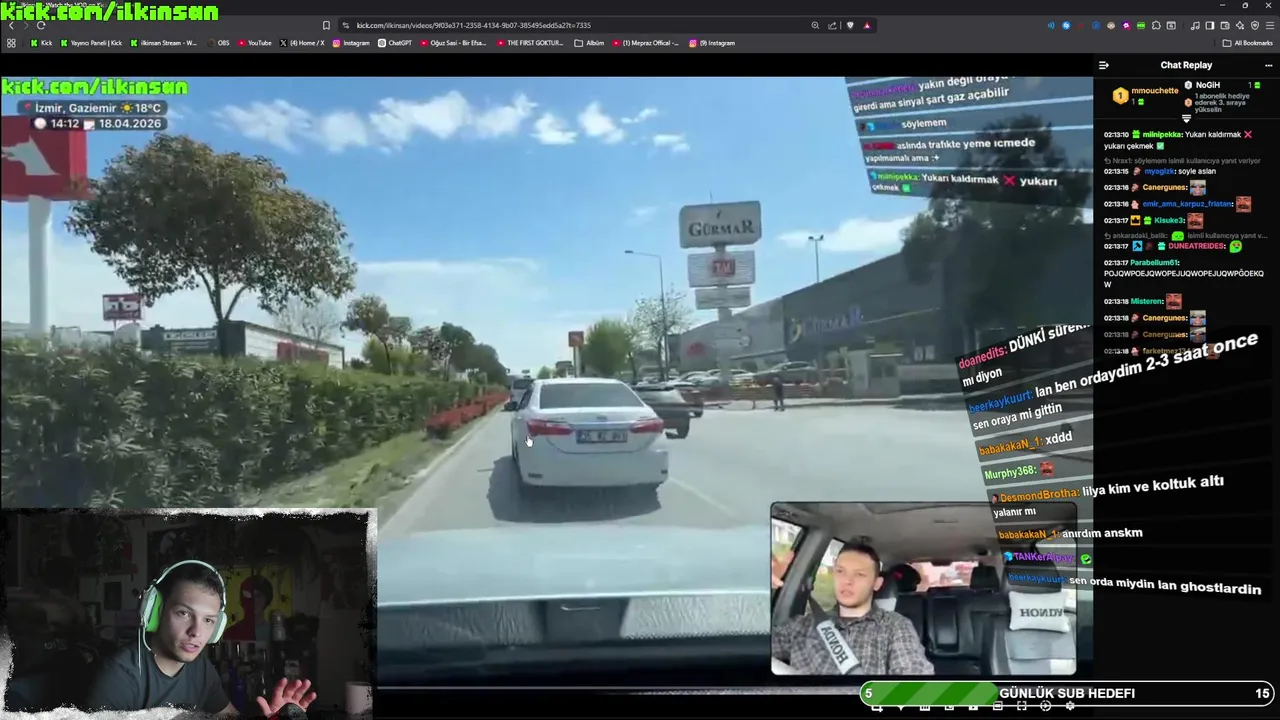The width and height of the screenshot is (1280, 720).
Task: Click the streamer webcam in the bottom left
Action: (x=186, y=615)
